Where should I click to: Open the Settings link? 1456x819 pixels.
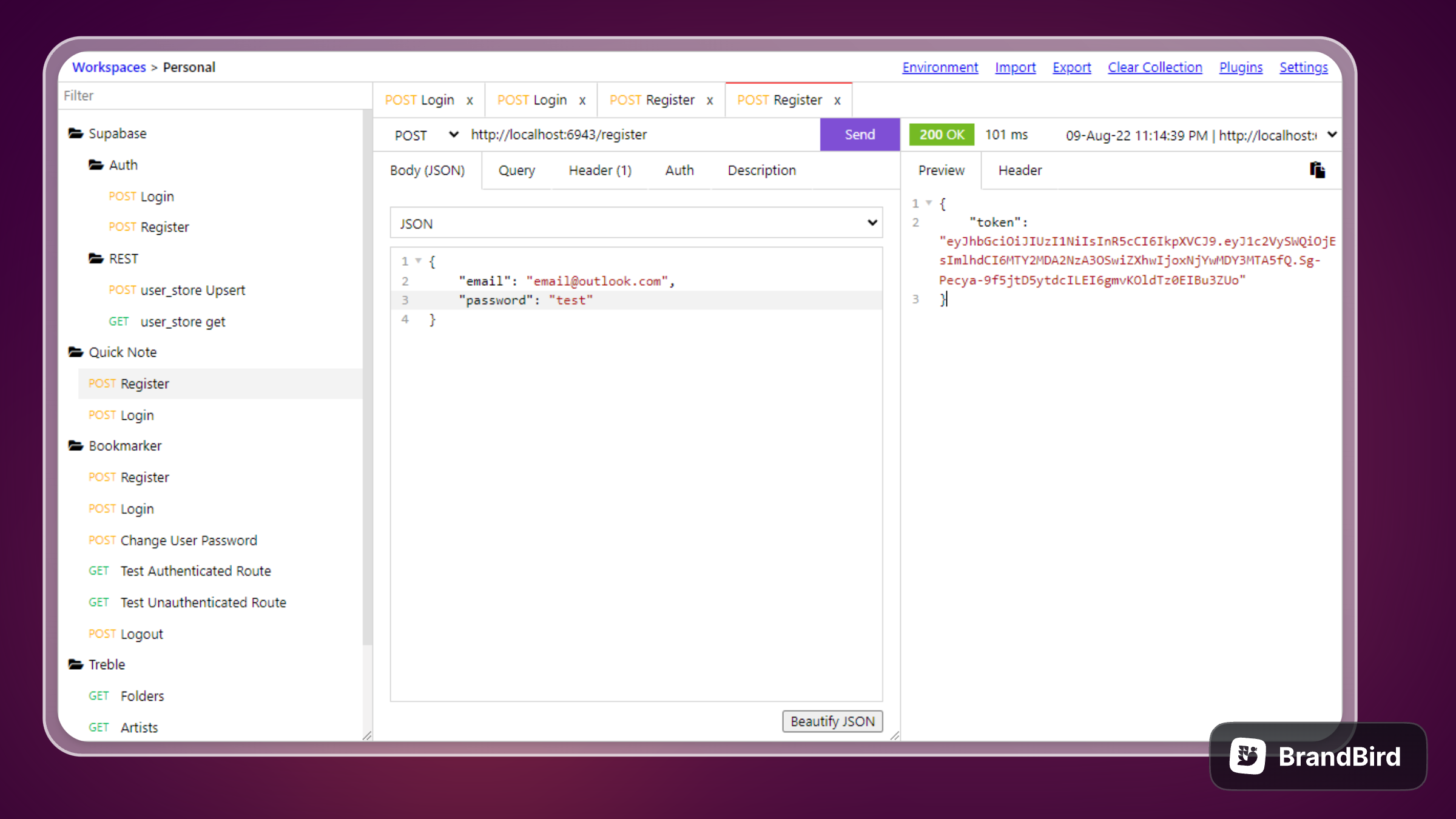tap(1303, 67)
